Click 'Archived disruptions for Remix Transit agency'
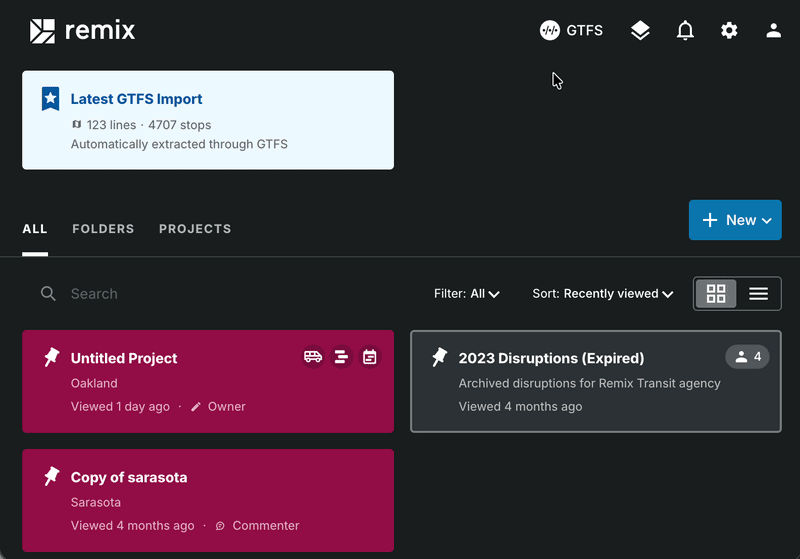Screen dimensions: 800x559 point(589,383)
